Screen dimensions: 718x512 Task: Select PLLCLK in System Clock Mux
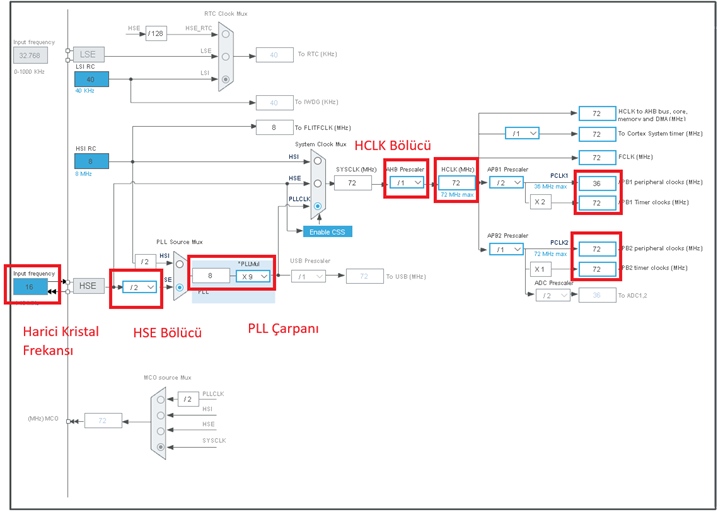point(318,206)
